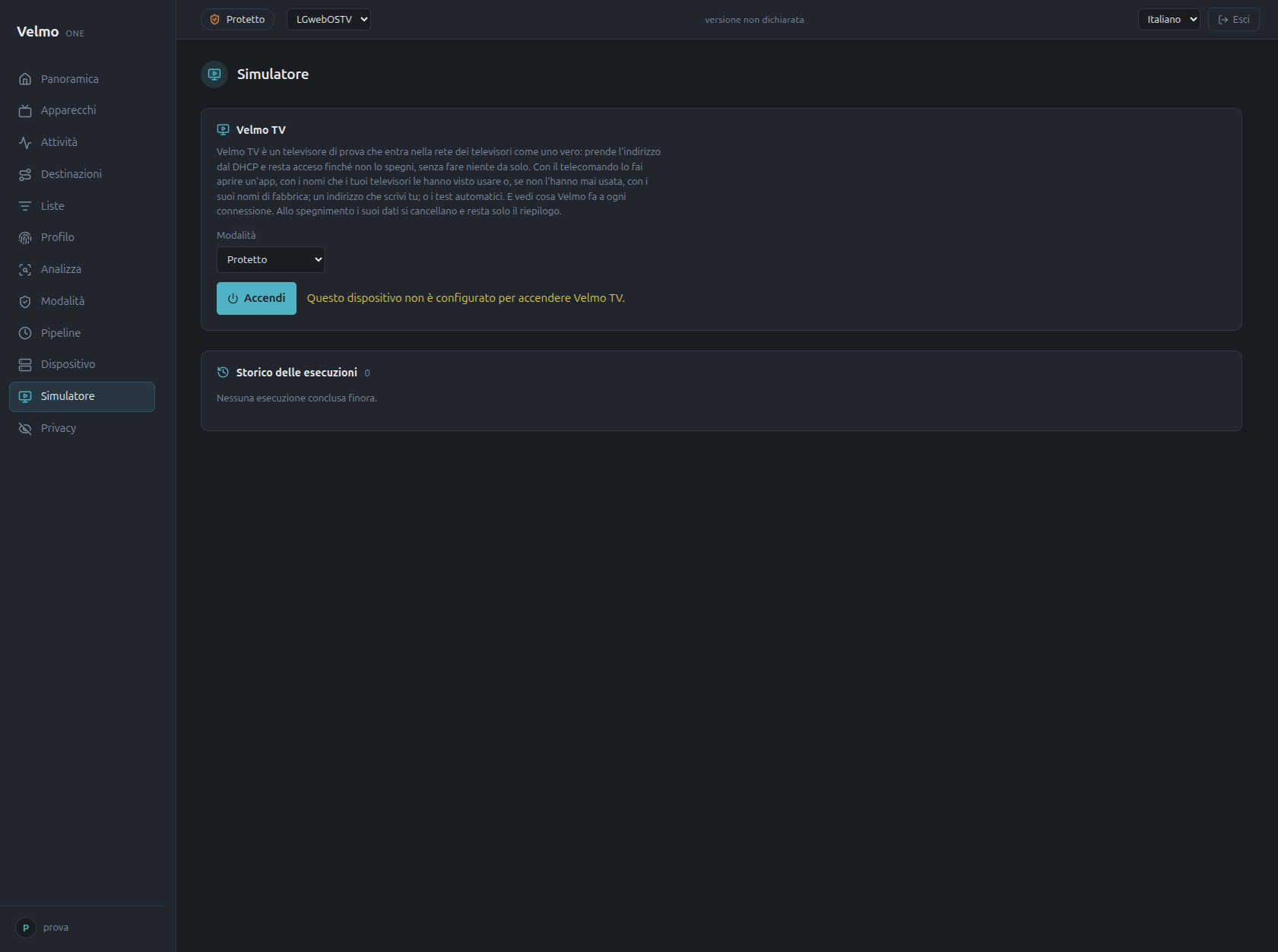Click the 'prova' username label
This screenshot has height=952, width=1278.
(55, 928)
